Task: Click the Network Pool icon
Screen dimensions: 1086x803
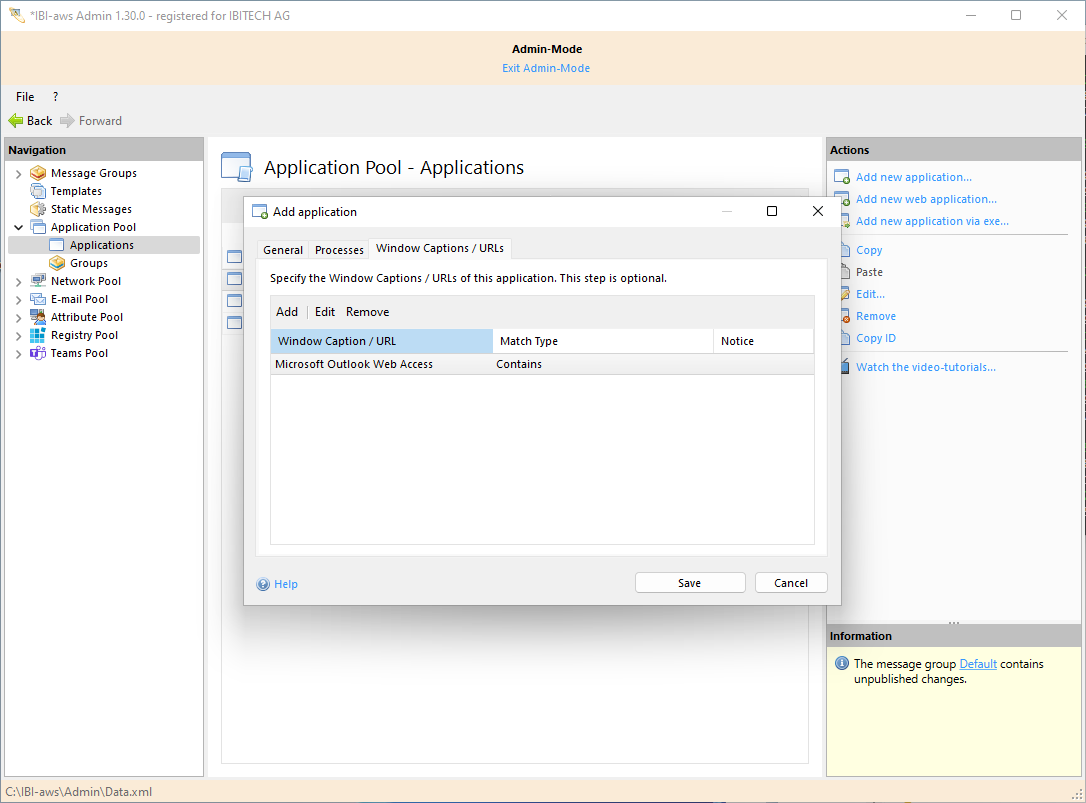Action: pos(38,281)
